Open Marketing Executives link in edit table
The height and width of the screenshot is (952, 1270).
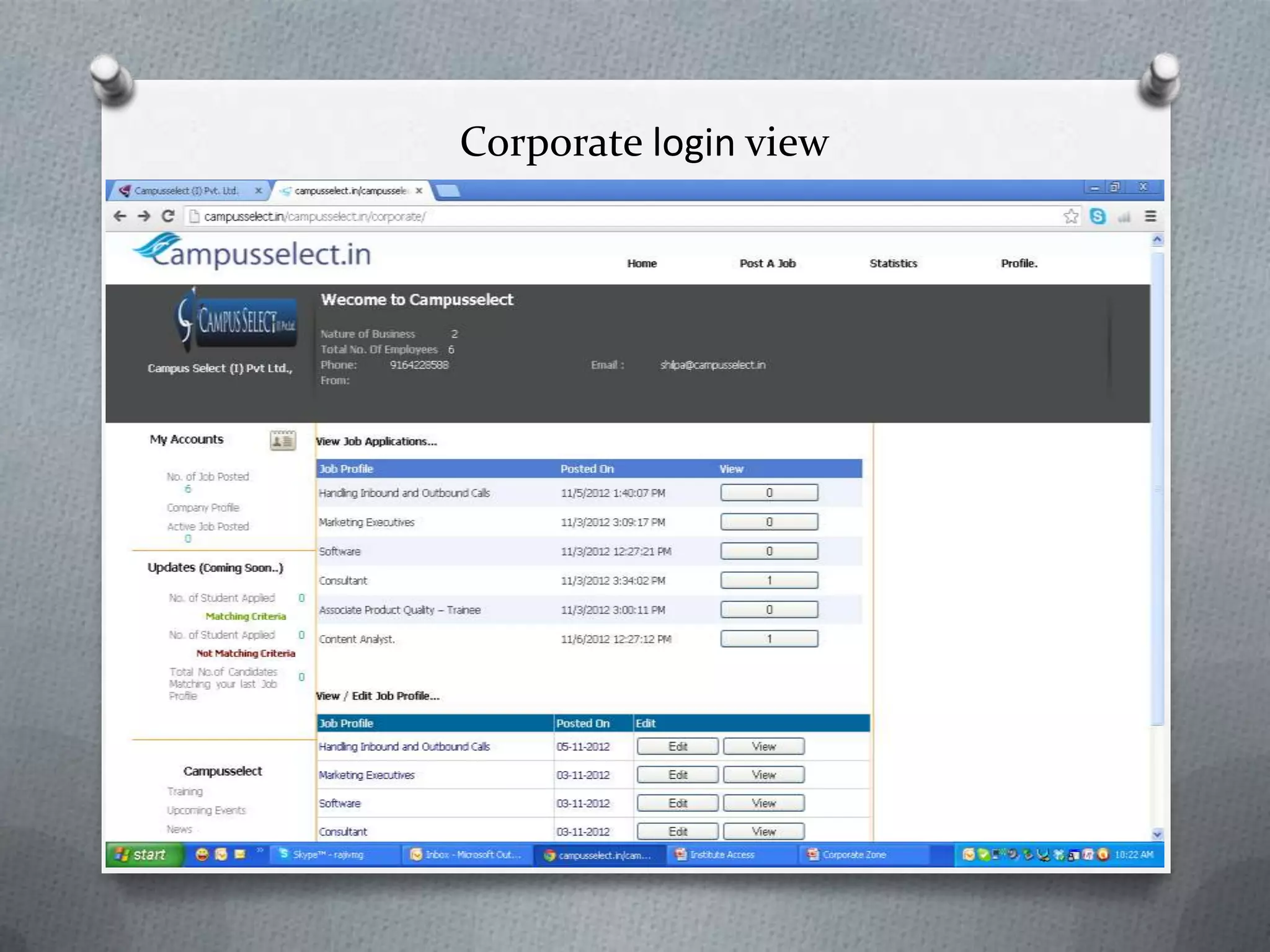click(x=366, y=775)
